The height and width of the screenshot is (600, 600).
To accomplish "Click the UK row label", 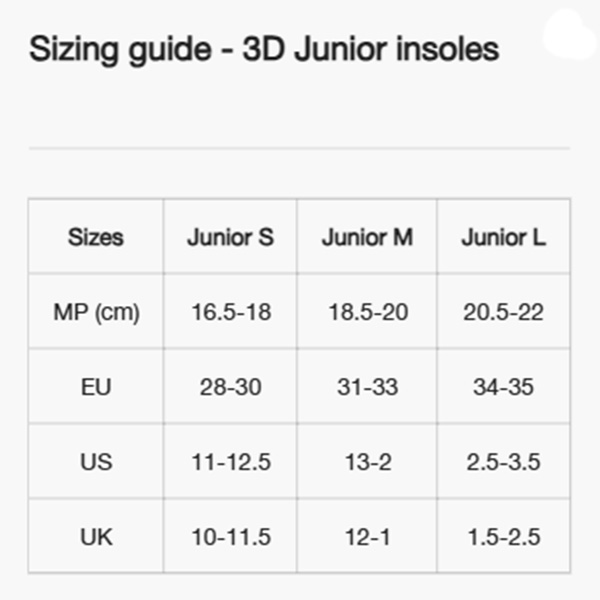I will (96, 537).
